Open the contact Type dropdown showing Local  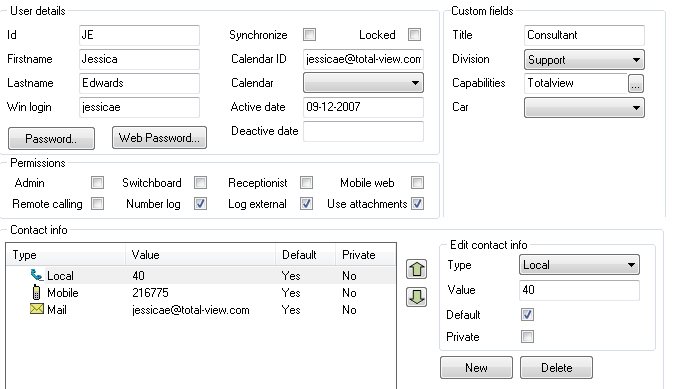(579, 265)
